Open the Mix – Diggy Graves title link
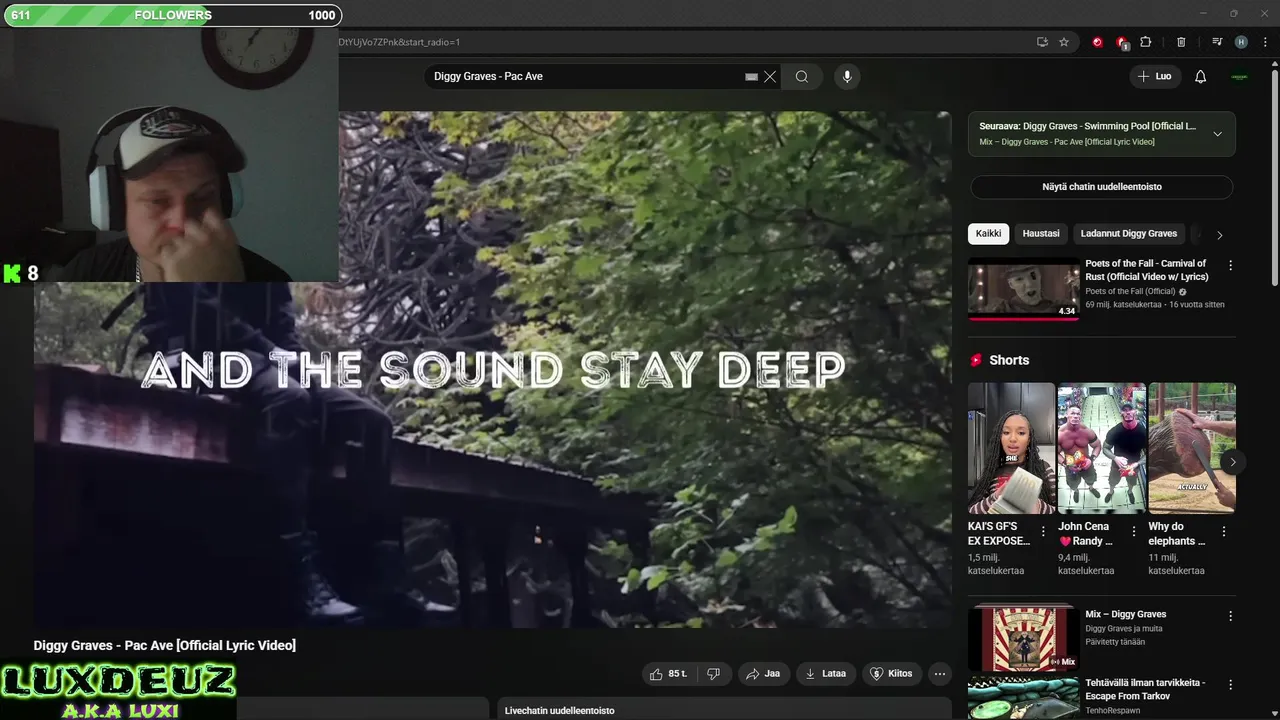 (x=1125, y=615)
